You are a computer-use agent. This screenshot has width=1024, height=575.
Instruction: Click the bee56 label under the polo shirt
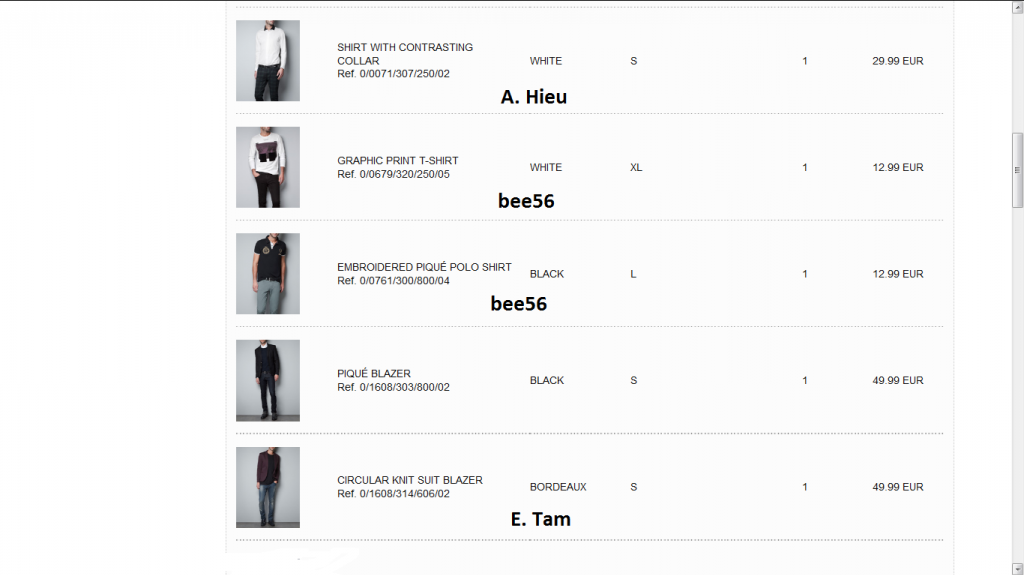518,304
